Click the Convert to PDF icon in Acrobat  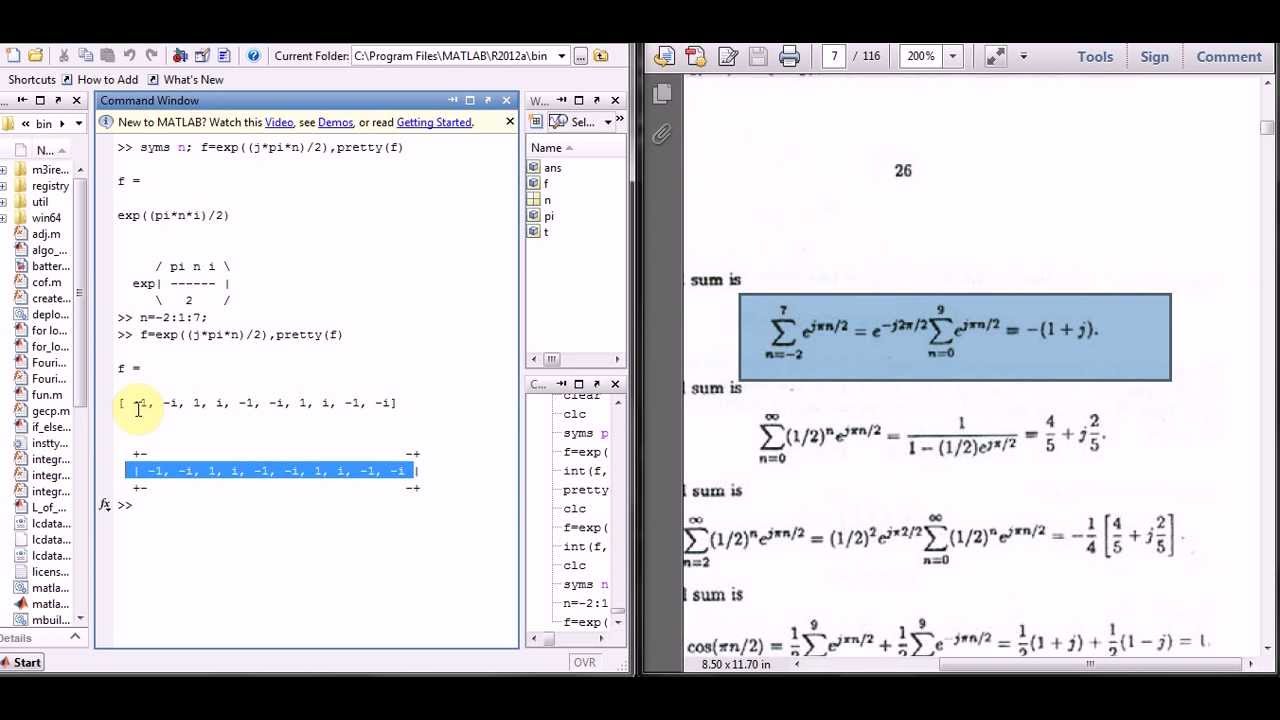(x=696, y=57)
